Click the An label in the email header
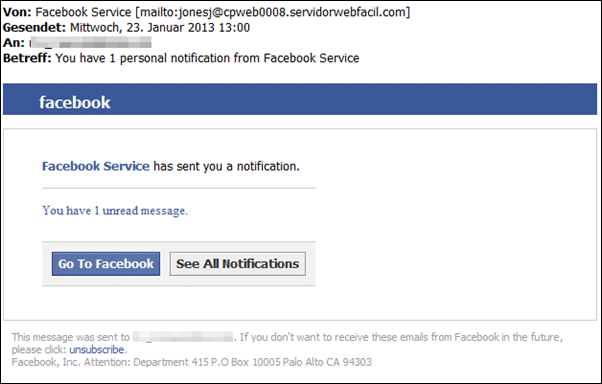This screenshot has width=602, height=384. [14, 43]
